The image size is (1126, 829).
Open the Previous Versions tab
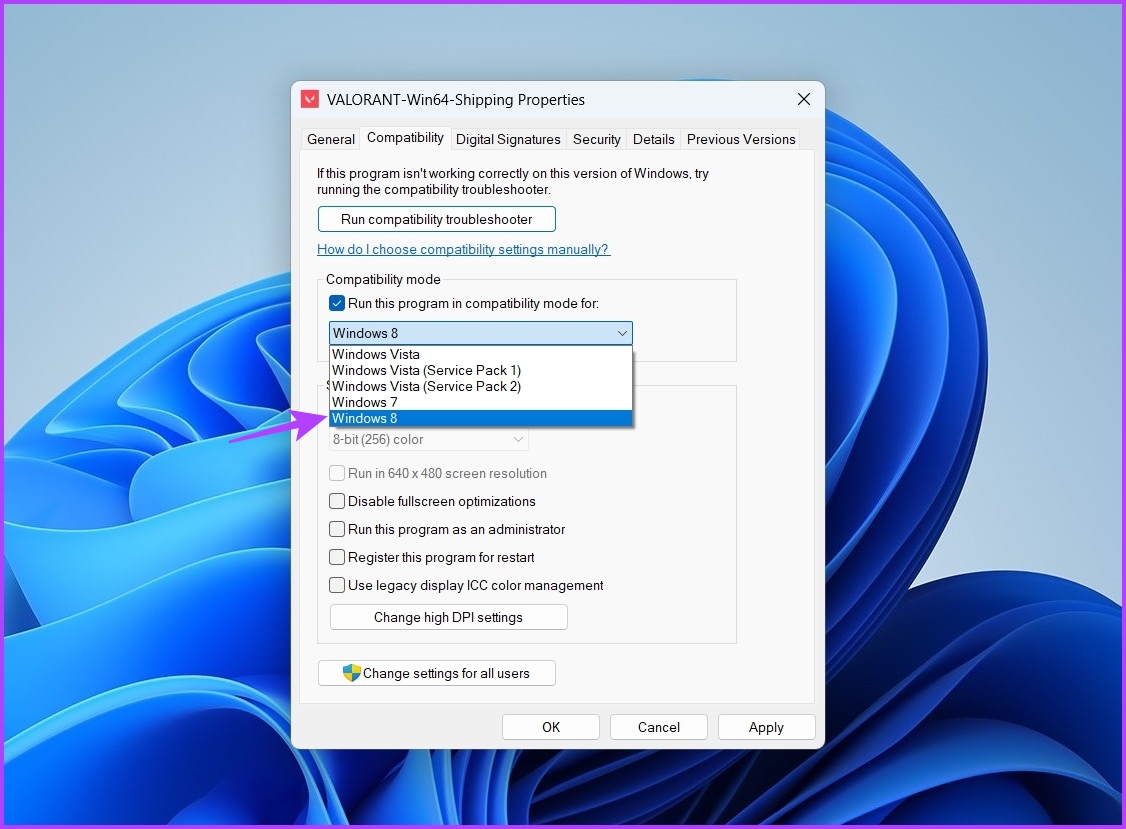741,139
